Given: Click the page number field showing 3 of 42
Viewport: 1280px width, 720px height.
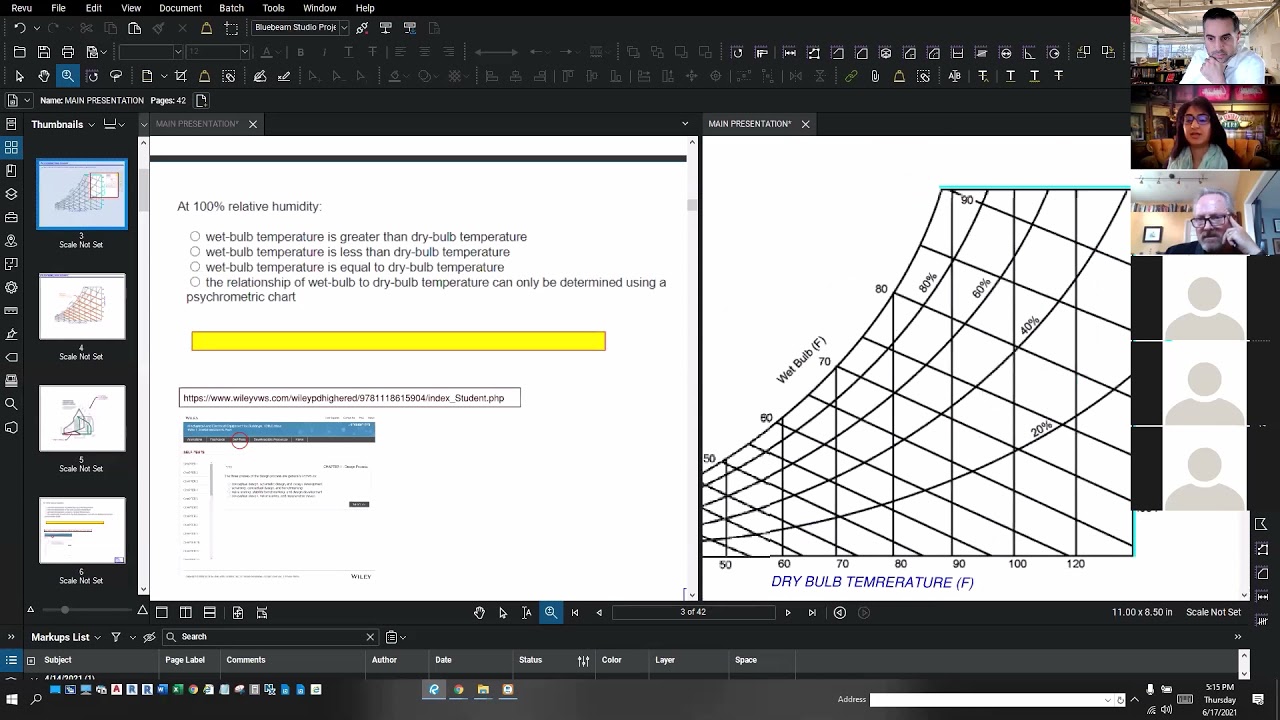Looking at the screenshot, I should click(x=693, y=612).
